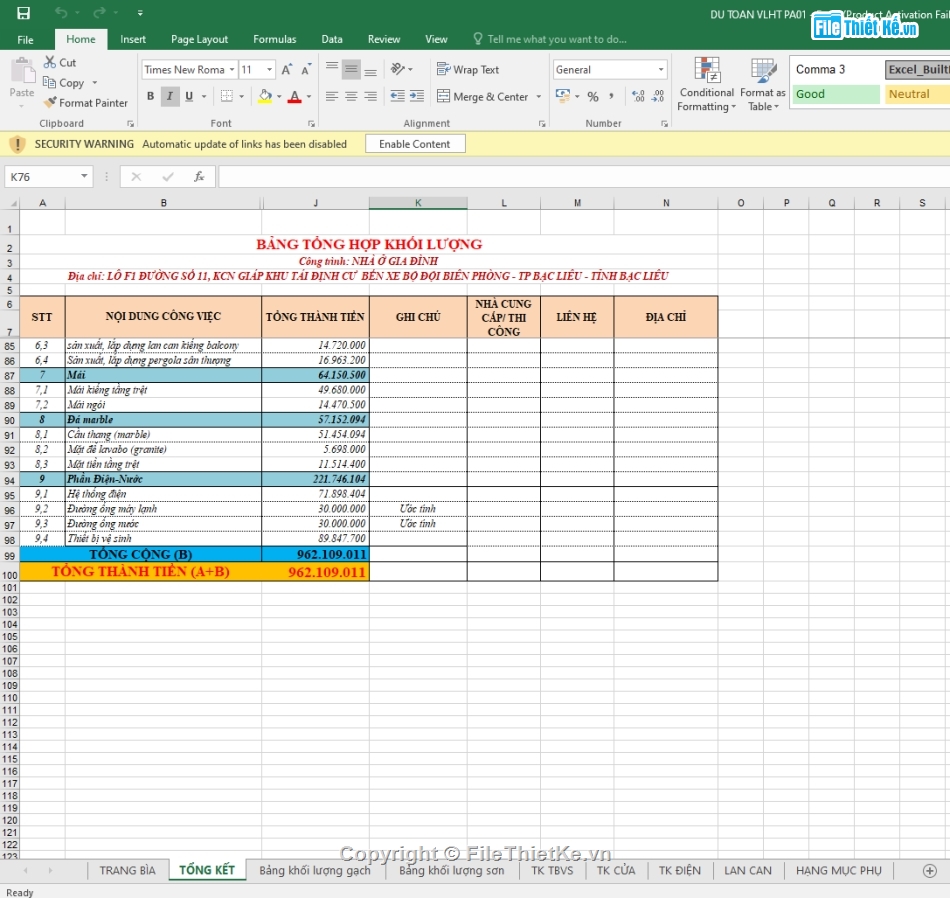The height and width of the screenshot is (898, 950).
Task: Open Font dialog launcher
Action: click(x=311, y=123)
